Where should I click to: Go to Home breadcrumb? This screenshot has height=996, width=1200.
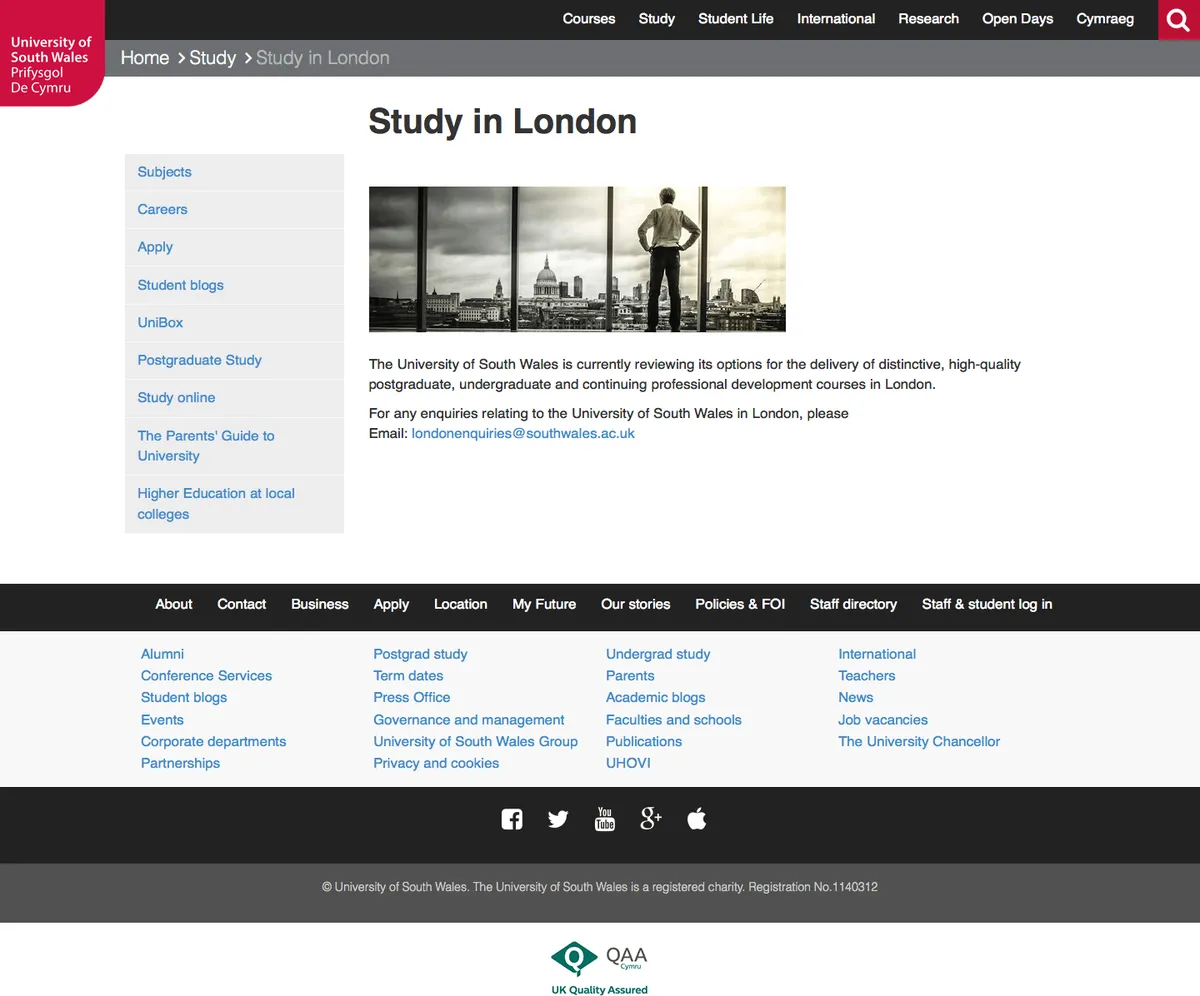coord(145,58)
